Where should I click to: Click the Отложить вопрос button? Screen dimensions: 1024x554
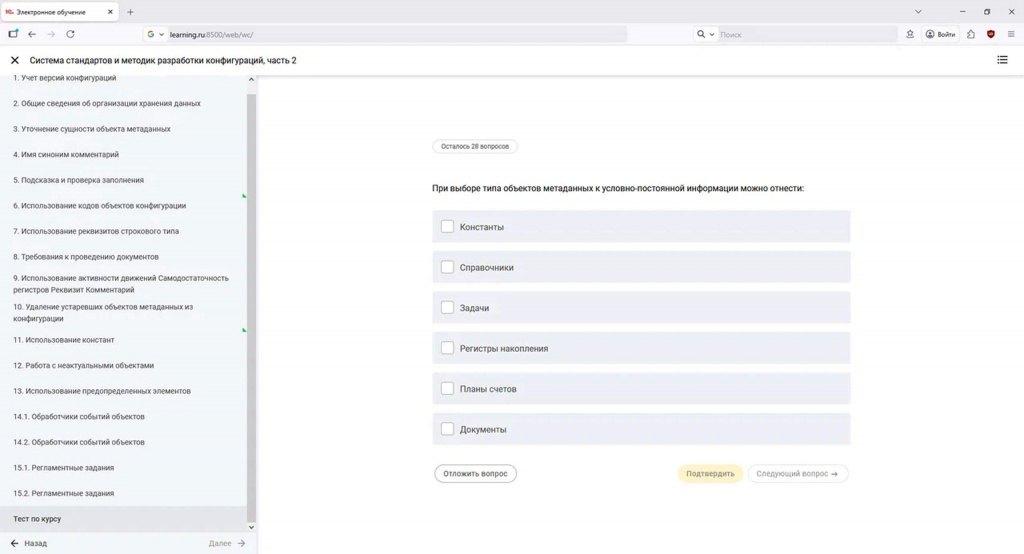475,474
